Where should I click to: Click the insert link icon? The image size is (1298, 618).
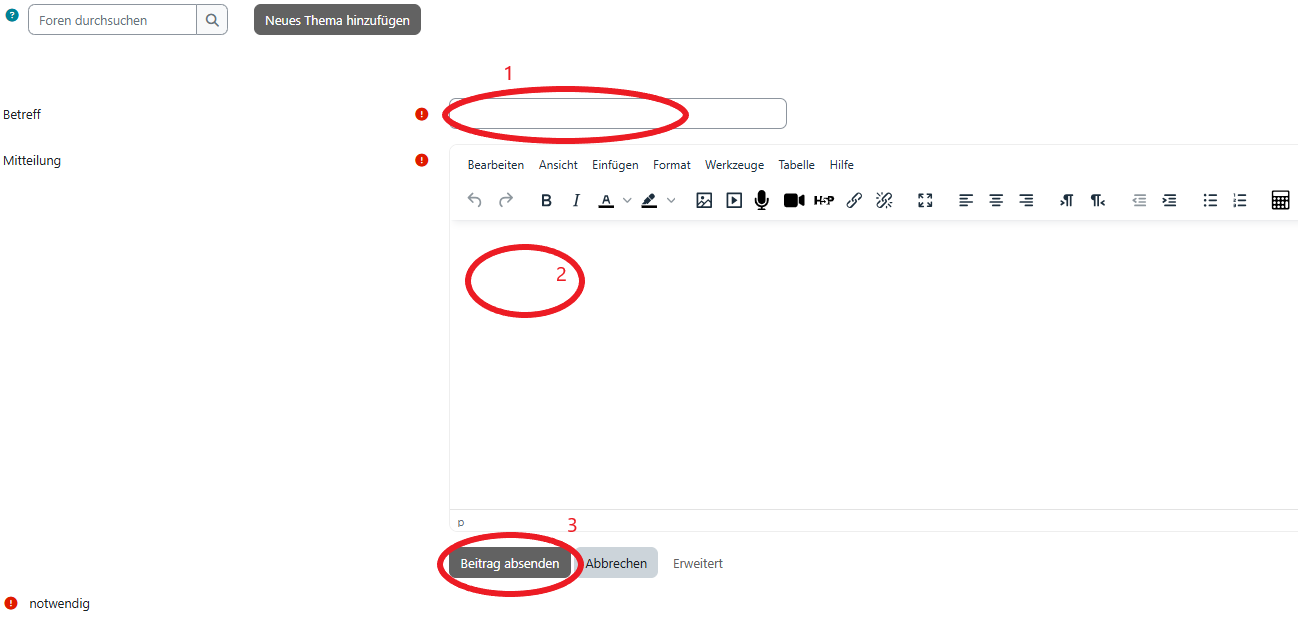[x=854, y=200]
